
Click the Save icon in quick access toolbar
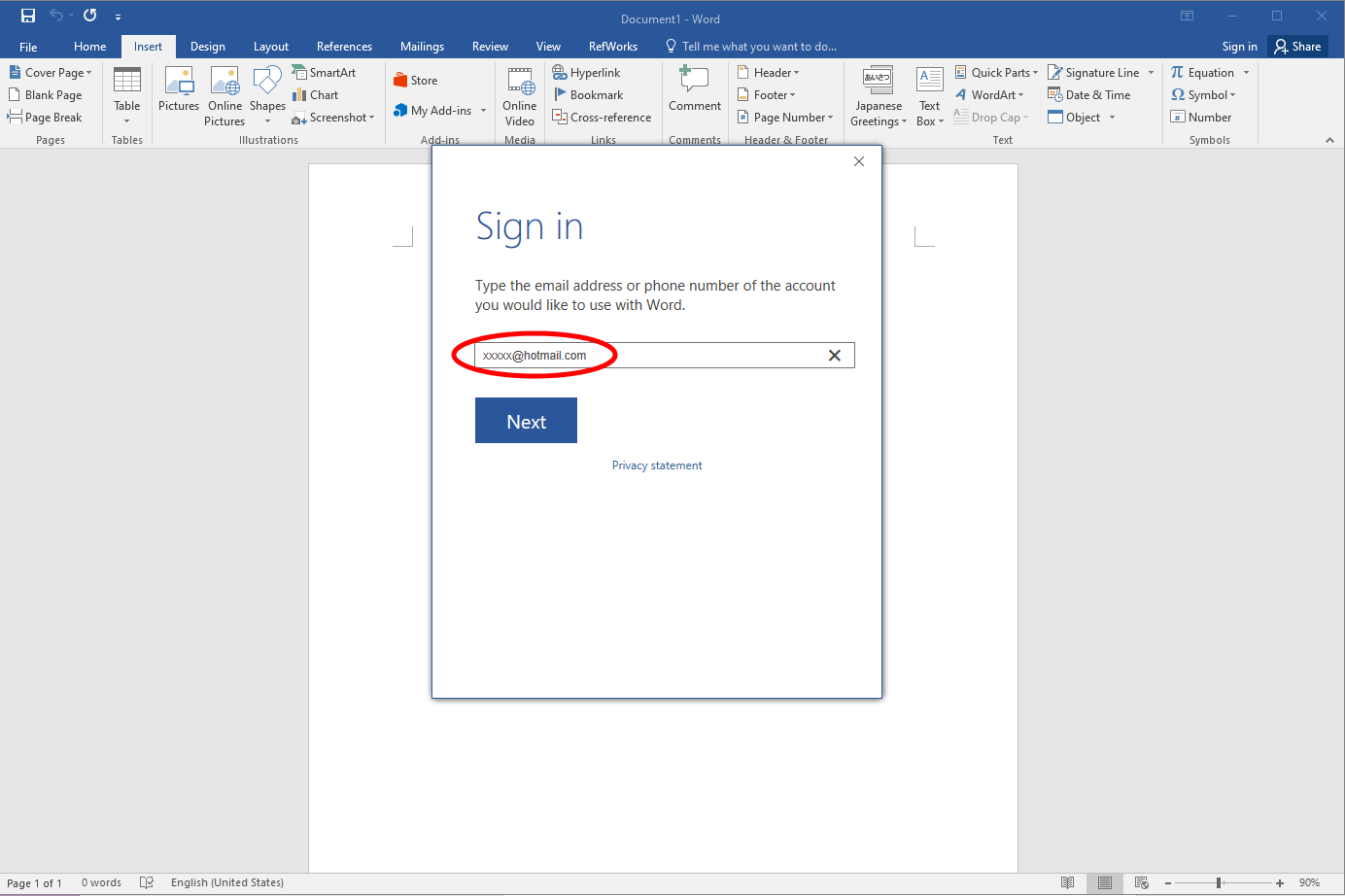coord(28,16)
